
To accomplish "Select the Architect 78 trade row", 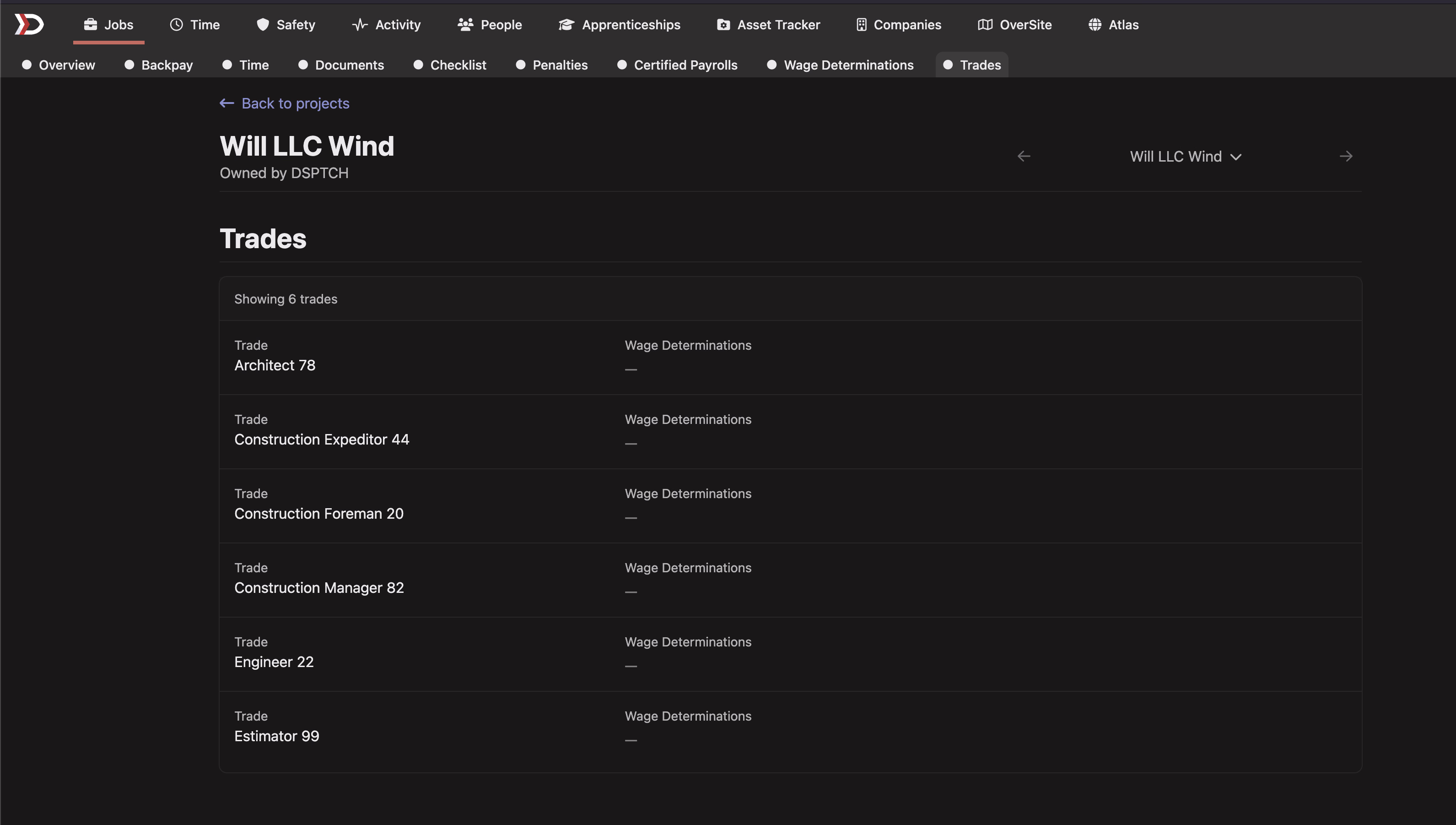I will [x=790, y=358].
